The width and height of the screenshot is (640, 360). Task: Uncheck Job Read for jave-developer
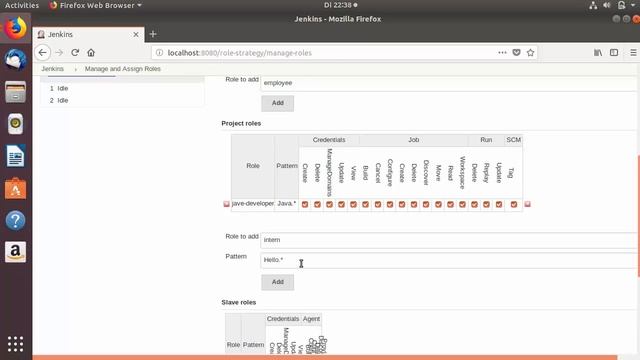tap(450, 204)
